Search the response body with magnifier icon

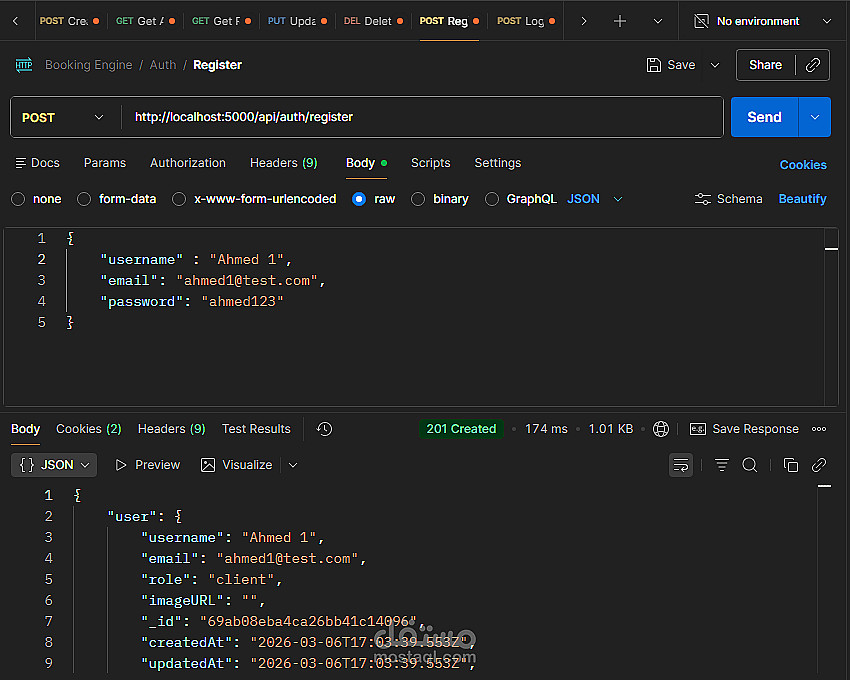(x=750, y=465)
